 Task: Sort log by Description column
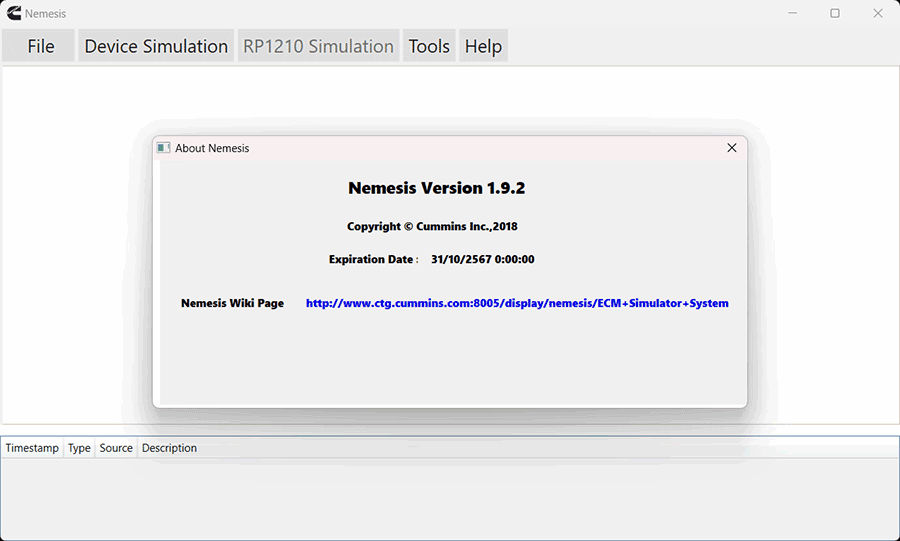pyautogui.click(x=169, y=448)
